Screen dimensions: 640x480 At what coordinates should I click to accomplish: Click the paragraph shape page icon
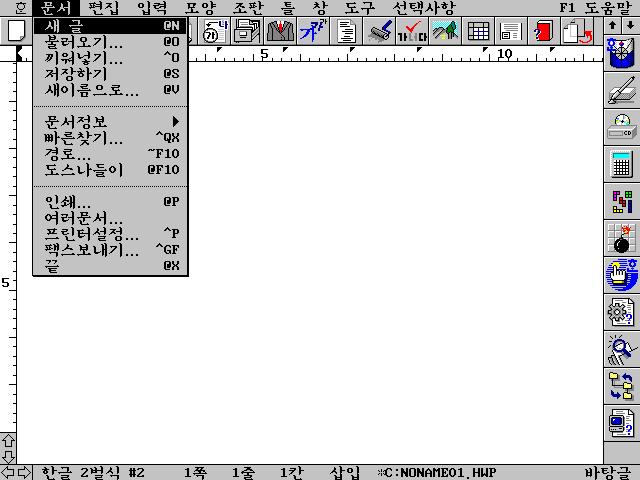346,31
